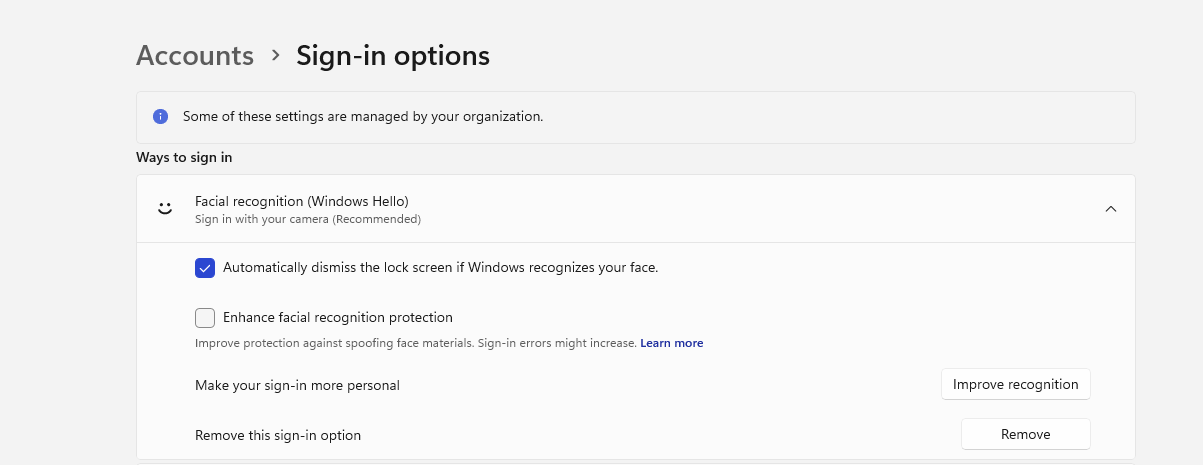Screen dimensions: 1203x465
Task: Collapse the Facial recognition section with the chevron
Action: point(1110,209)
